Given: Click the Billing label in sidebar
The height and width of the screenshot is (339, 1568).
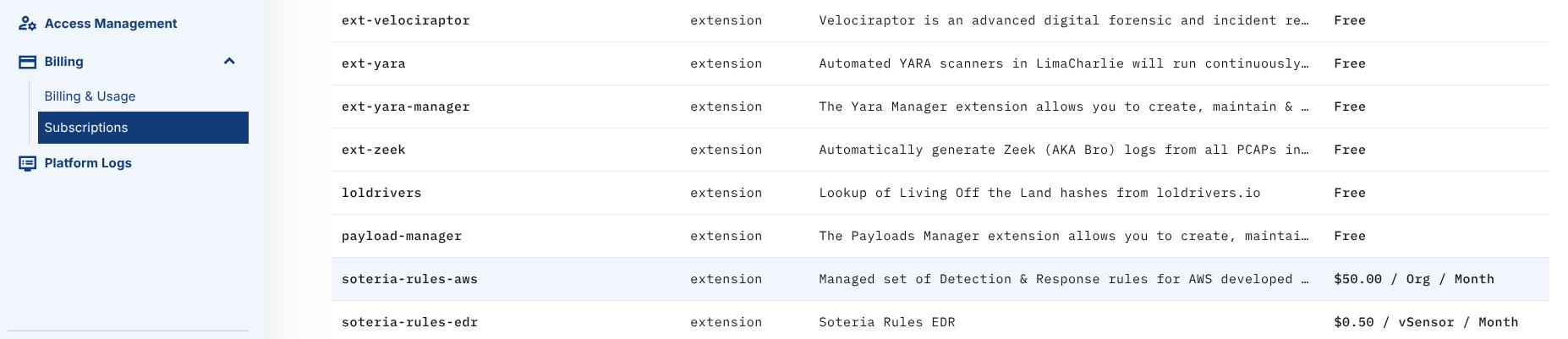Looking at the screenshot, I should coord(63,62).
